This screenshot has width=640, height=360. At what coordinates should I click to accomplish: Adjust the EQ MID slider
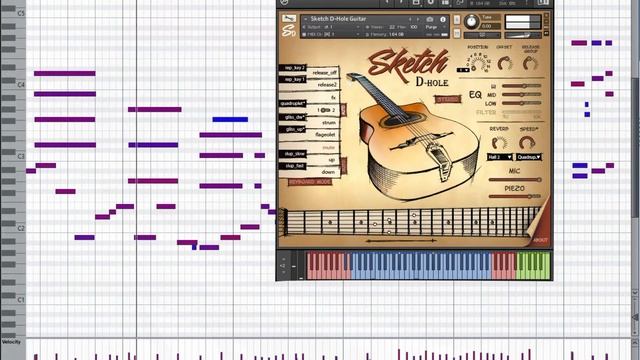(521, 94)
